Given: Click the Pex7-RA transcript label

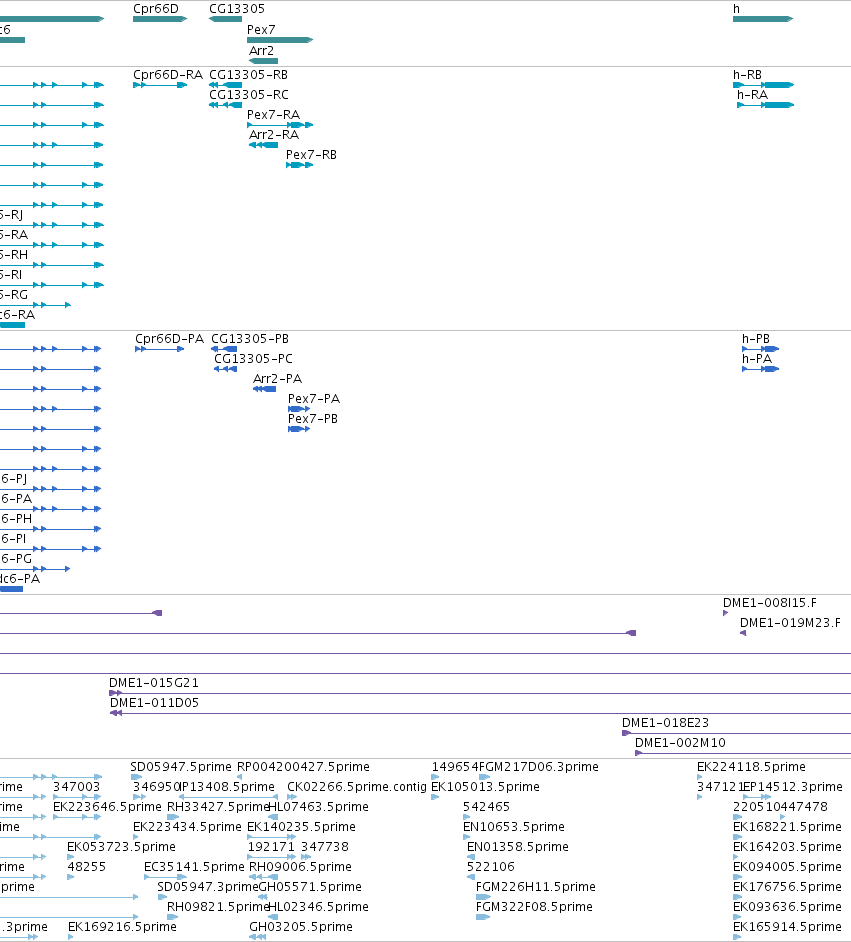Looking at the screenshot, I should (273, 114).
